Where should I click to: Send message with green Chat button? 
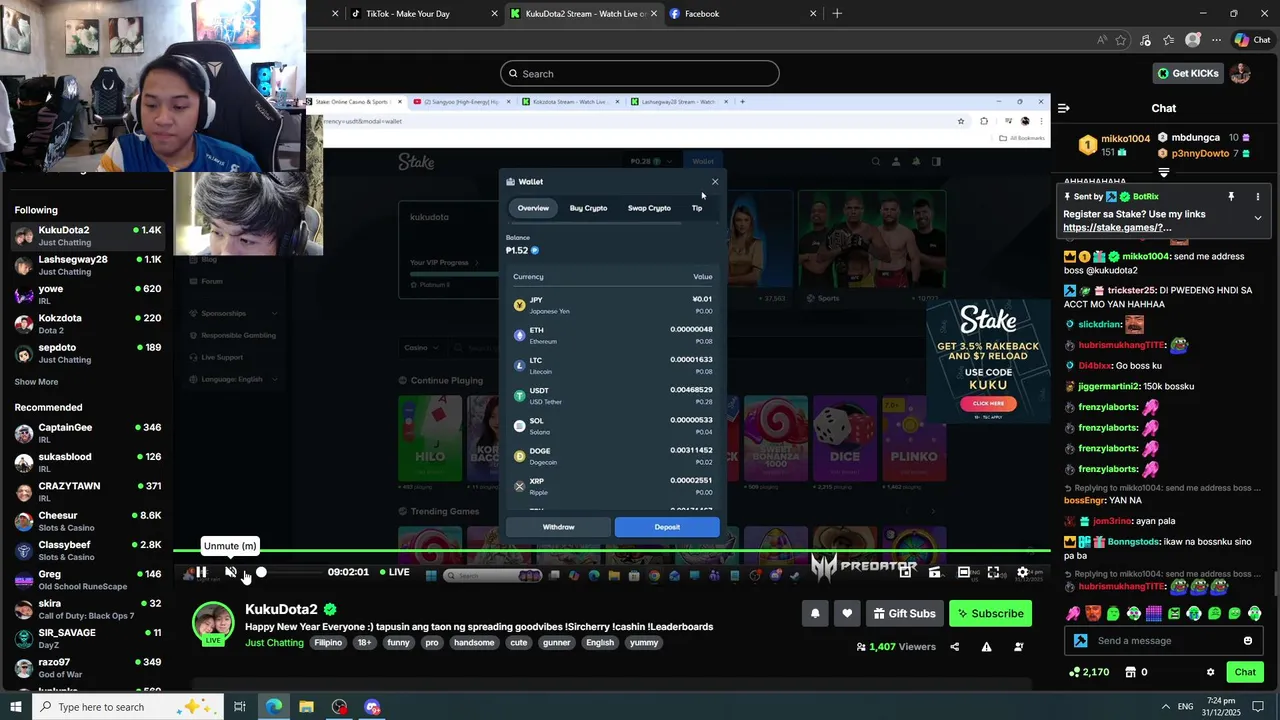1245,672
